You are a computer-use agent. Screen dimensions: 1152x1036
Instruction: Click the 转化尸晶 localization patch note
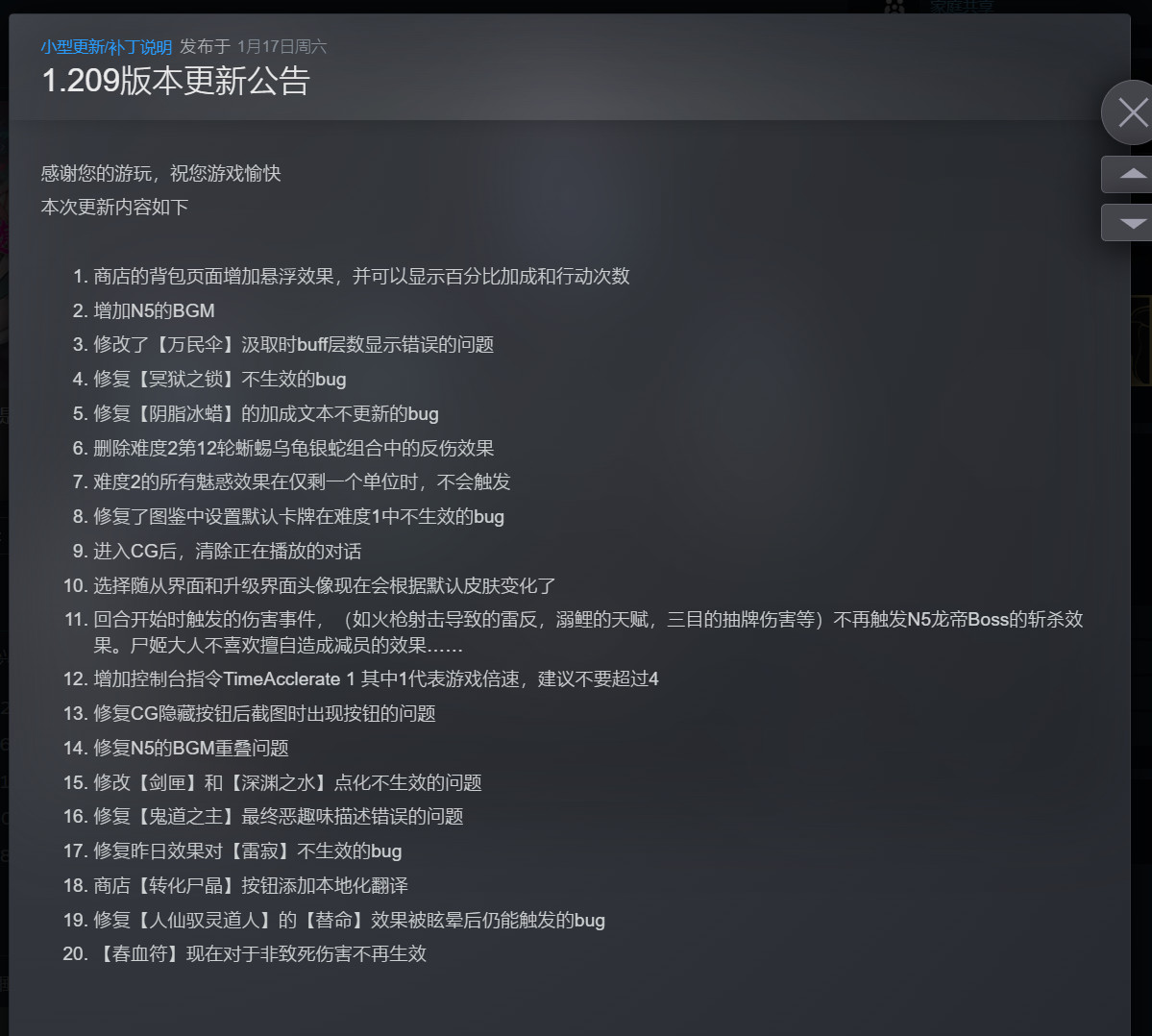[x=248, y=884]
